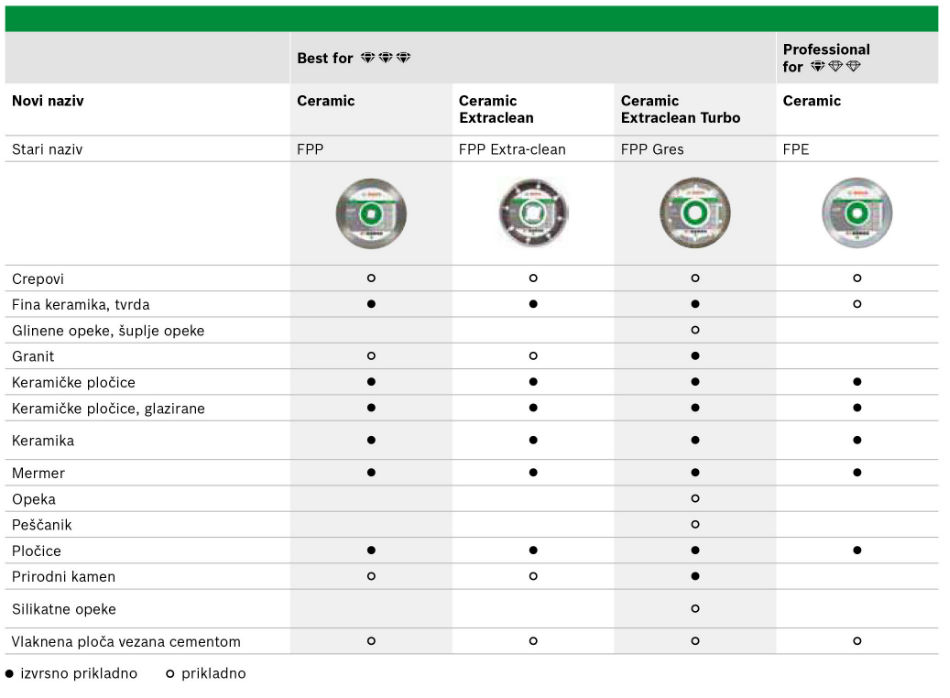
Task: Click the Stari naziv row label
Action: [x=47, y=149]
